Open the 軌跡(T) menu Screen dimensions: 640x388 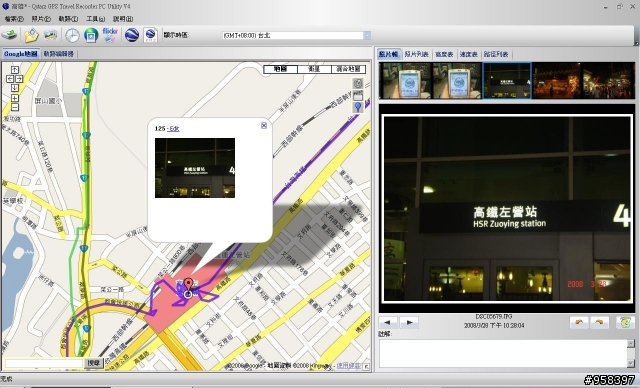[68, 19]
